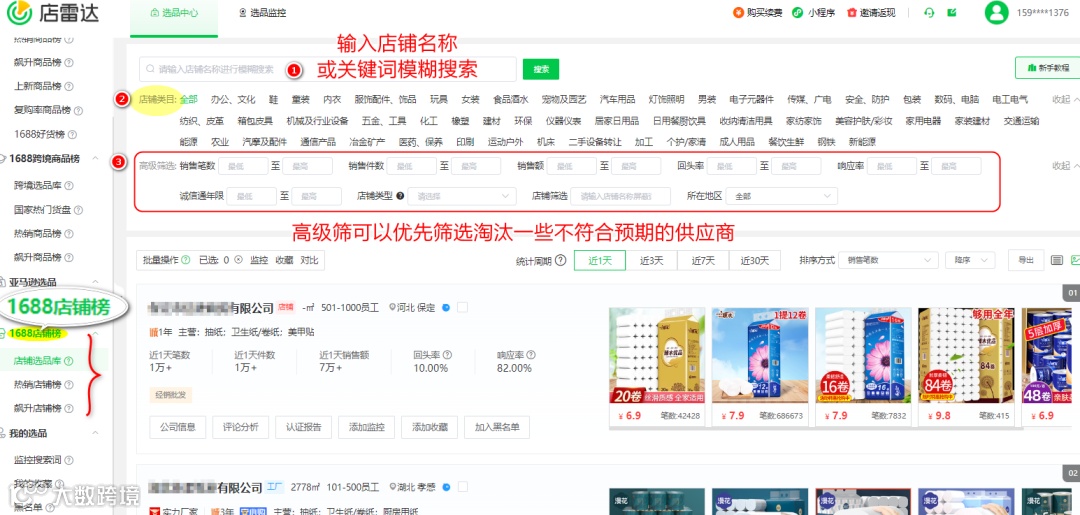Image resolution: width=1080 pixels, height=515 pixels.
Task: Open 所在地区 全部 dropdown
Action: click(x=782, y=196)
